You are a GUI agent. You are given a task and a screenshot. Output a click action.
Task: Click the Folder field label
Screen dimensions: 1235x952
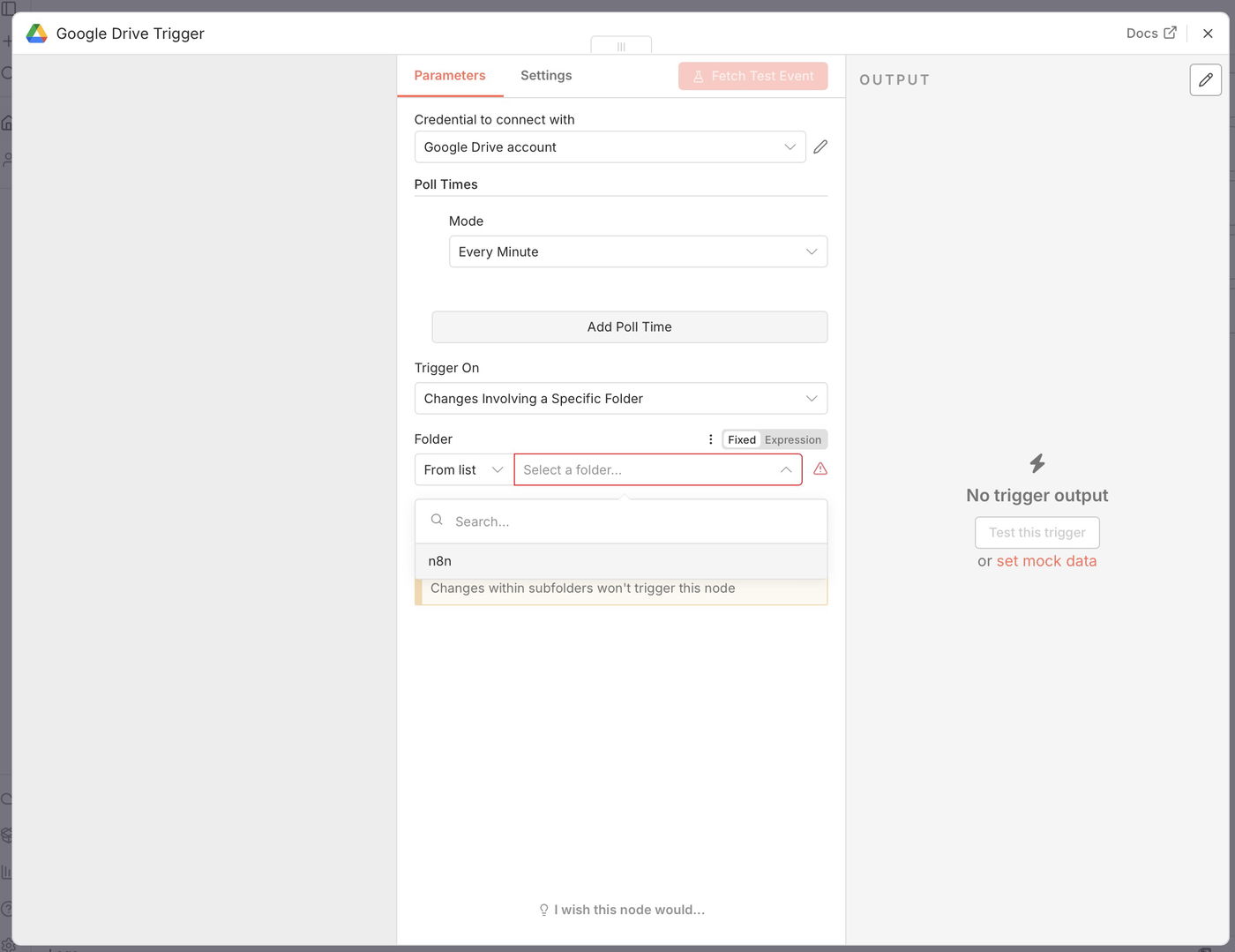(433, 439)
